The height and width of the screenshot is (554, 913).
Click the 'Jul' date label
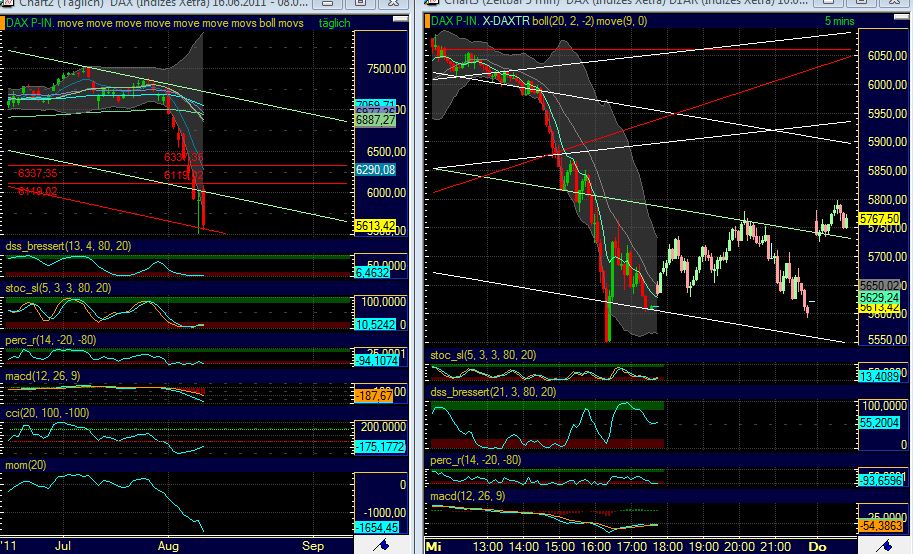[x=63, y=546]
